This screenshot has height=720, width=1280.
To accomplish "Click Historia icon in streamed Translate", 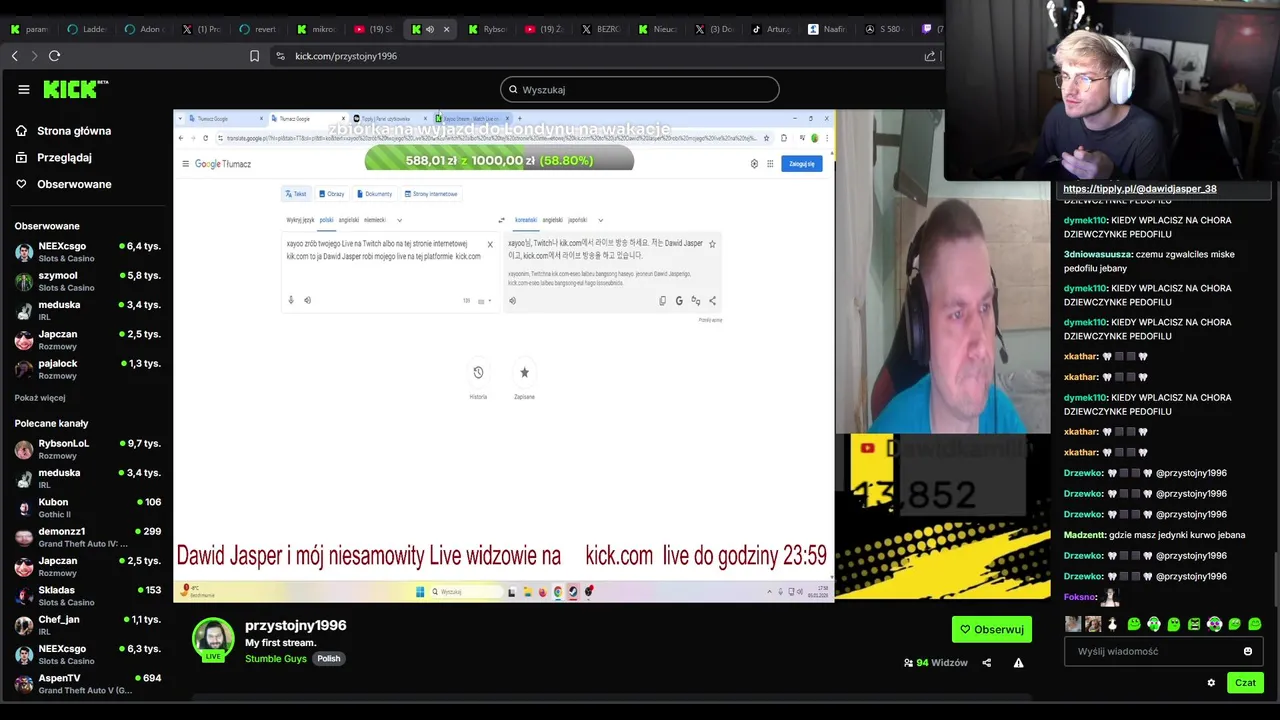I will [478, 372].
